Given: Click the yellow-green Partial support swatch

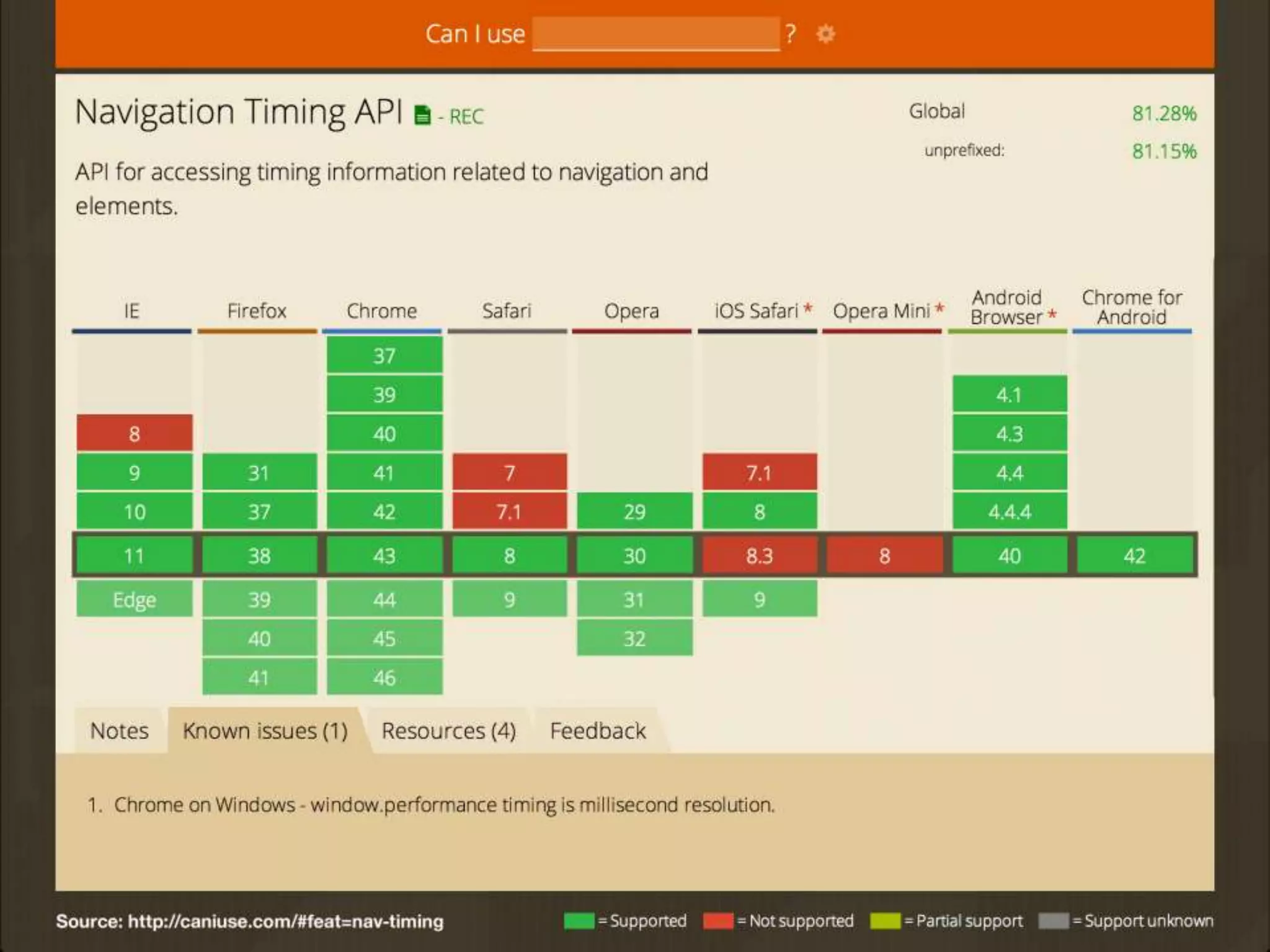Looking at the screenshot, I should 885,921.
